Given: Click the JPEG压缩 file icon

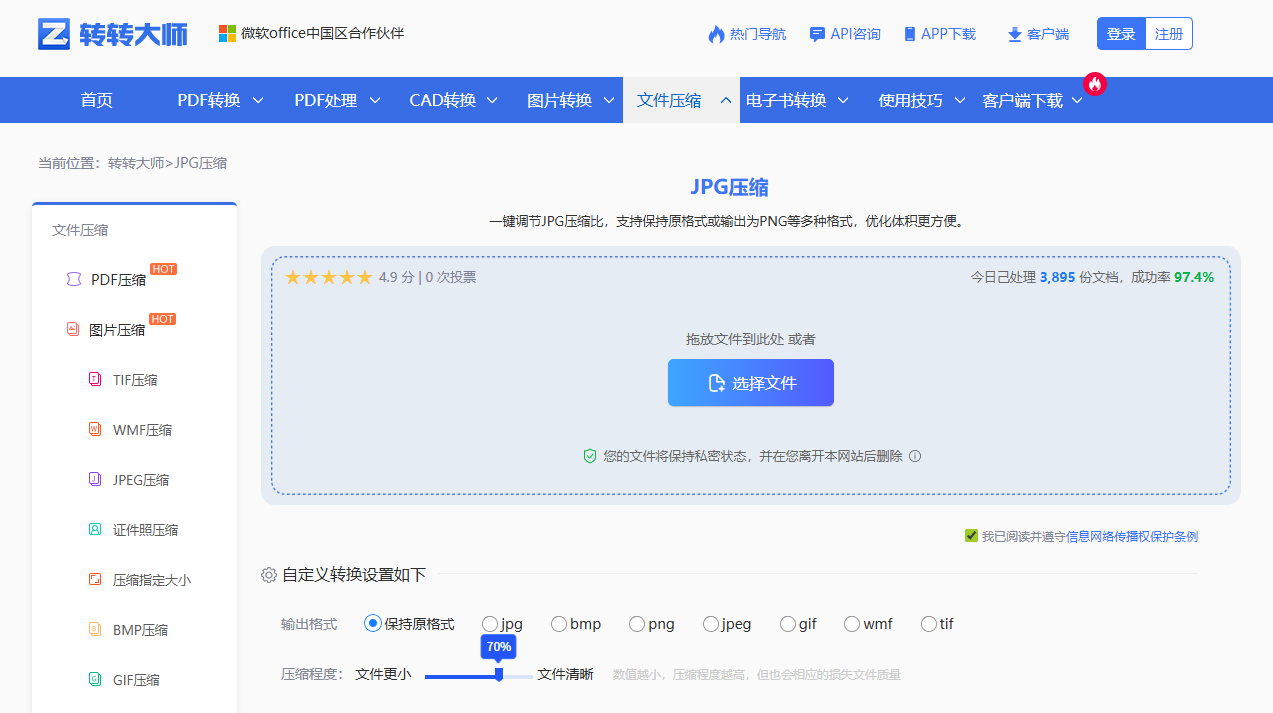Looking at the screenshot, I should [95, 479].
